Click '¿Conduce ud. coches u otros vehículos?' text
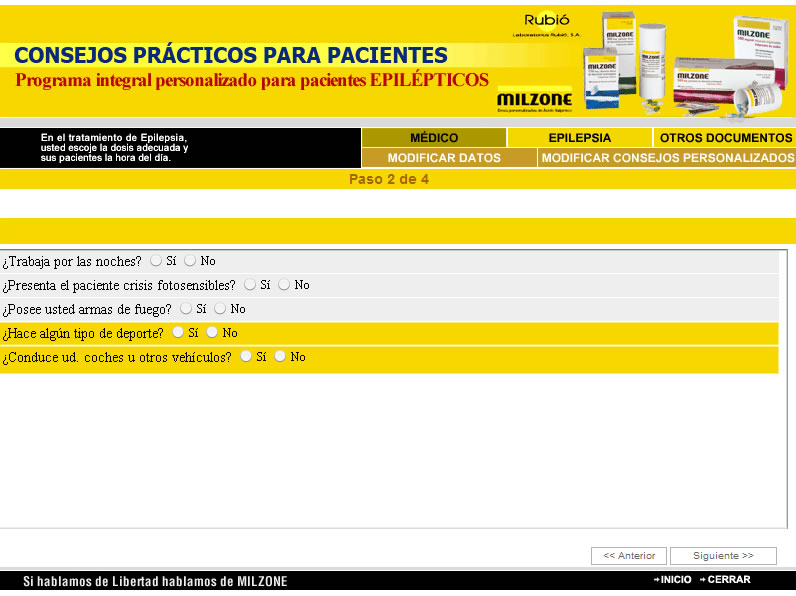The width and height of the screenshot is (796, 596). (117, 357)
